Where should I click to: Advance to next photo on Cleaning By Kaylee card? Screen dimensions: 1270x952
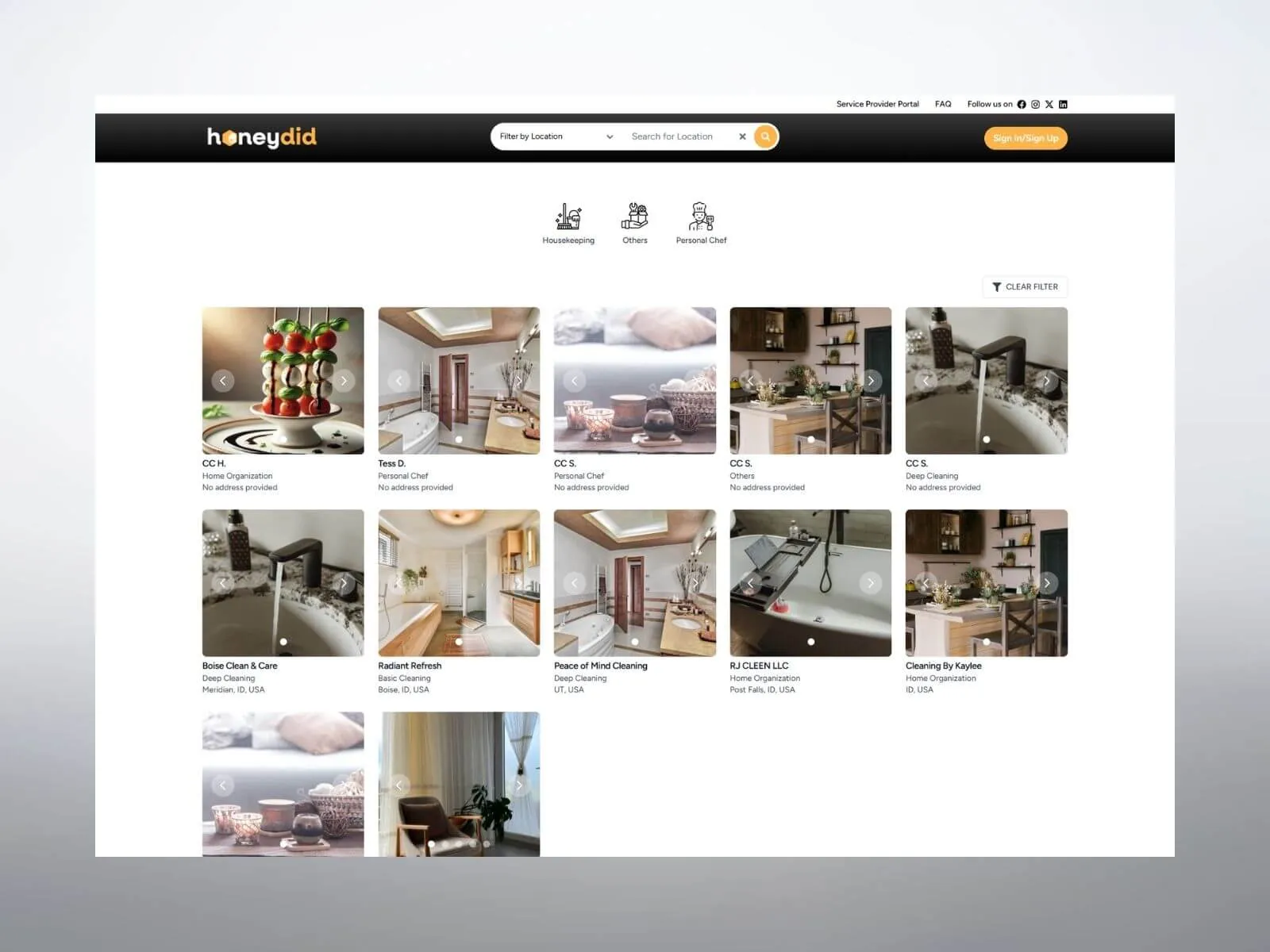[x=1047, y=583]
